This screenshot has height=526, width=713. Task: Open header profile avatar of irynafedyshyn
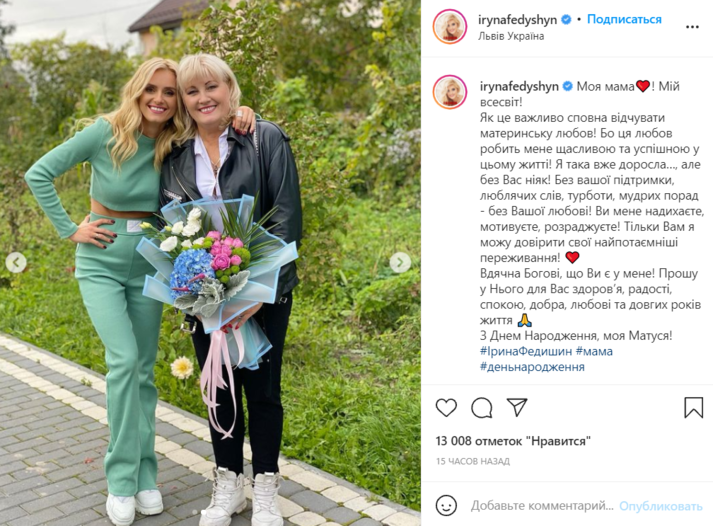tap(450, 27)
